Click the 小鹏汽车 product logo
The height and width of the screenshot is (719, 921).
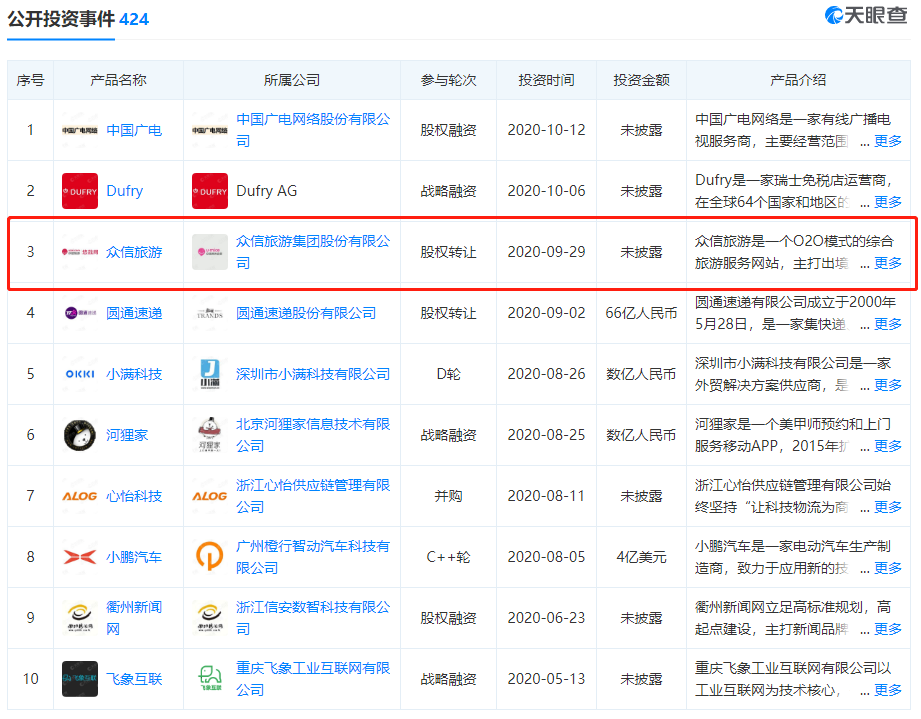click(x=80, y=557)
